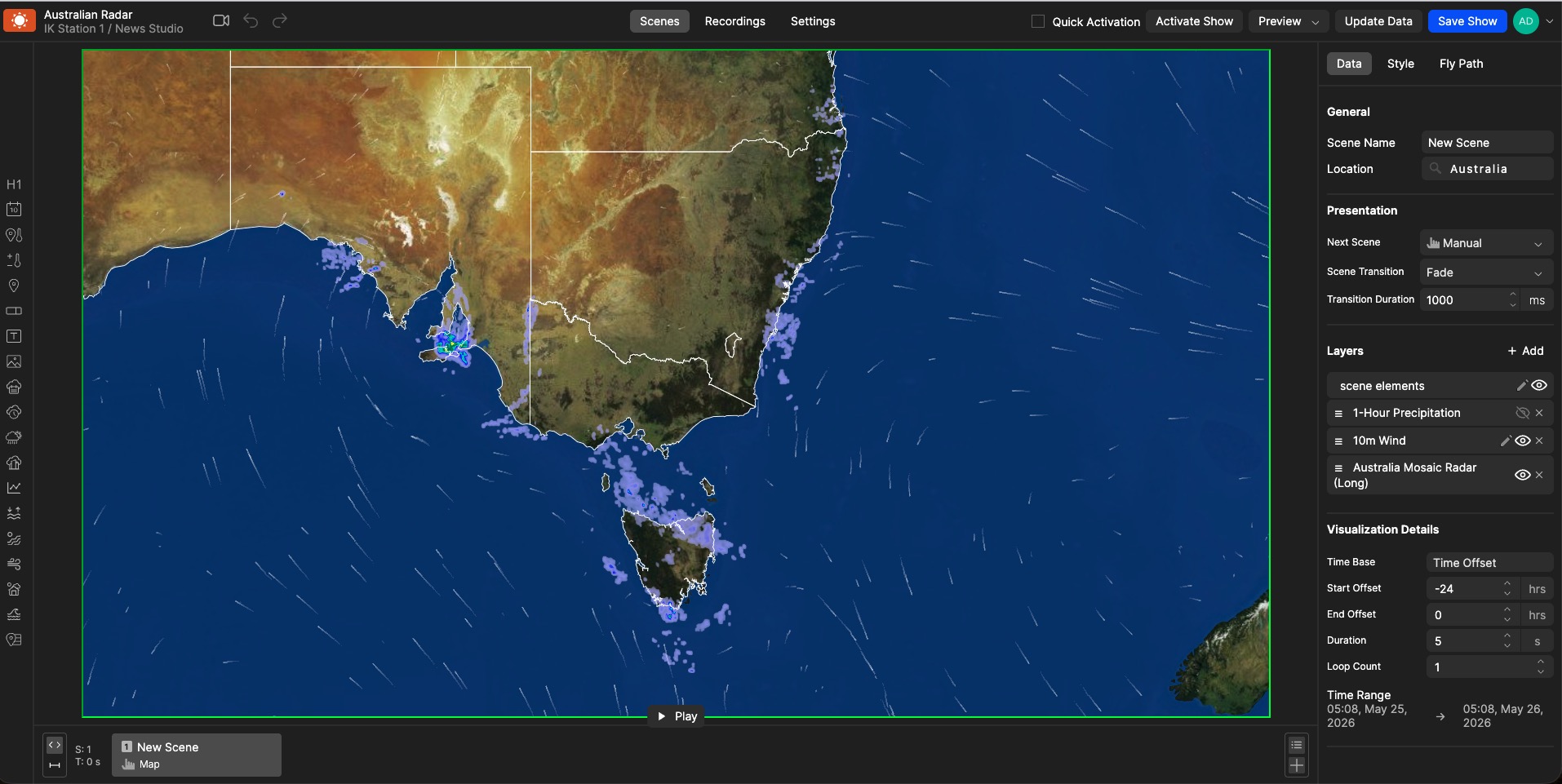Click the cloud with clock icon
This screenshot has height=784, width=1562.
(x=14, y=412)
